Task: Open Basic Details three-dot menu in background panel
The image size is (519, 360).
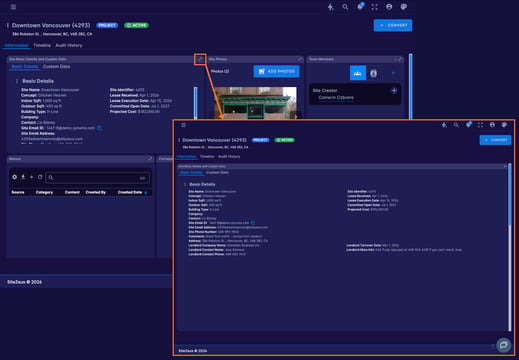Action: point(17,81)
